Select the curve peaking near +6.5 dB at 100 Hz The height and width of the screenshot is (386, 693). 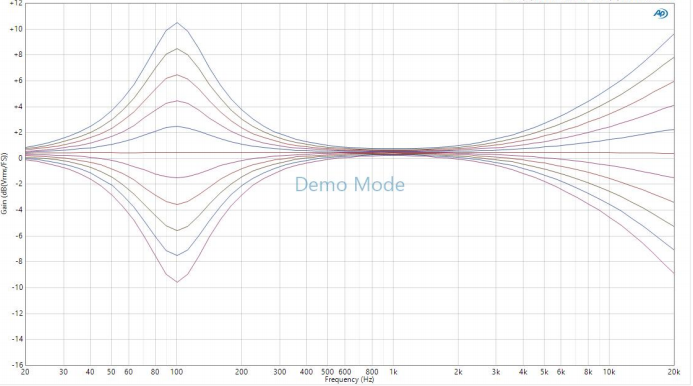tap(177, 75)
